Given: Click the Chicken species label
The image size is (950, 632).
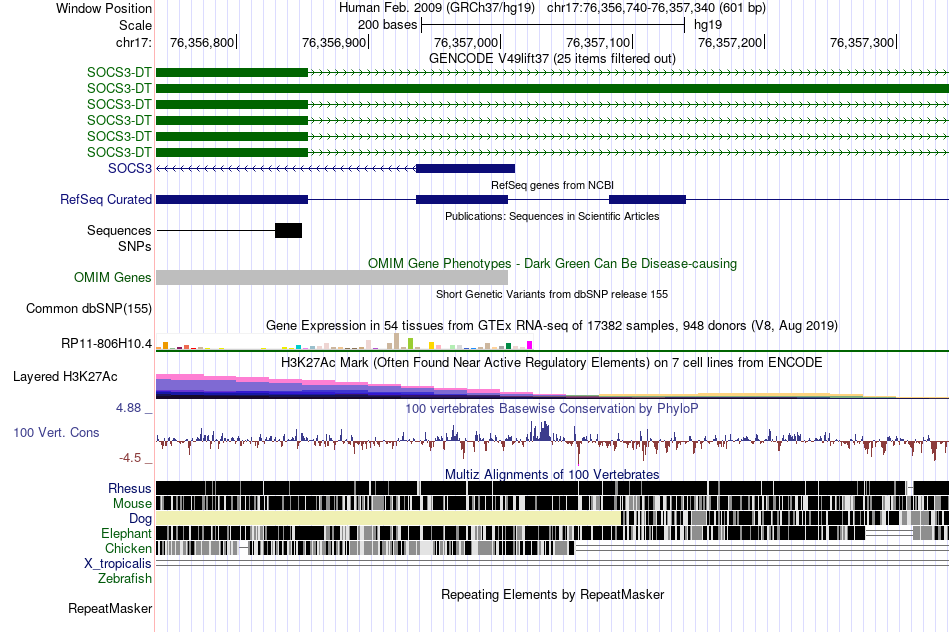Looking at the screenshot, I should coord(128,548).
